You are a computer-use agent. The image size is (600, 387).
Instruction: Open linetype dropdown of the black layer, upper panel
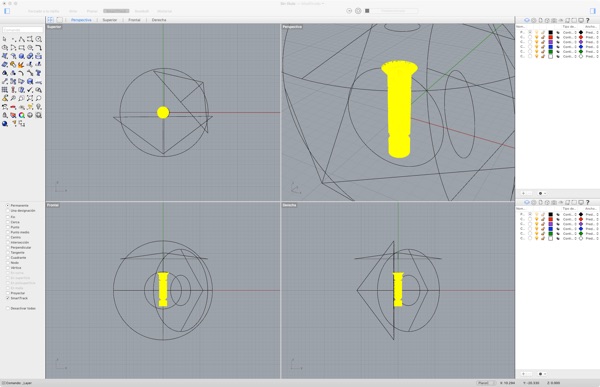coord(569,32)
